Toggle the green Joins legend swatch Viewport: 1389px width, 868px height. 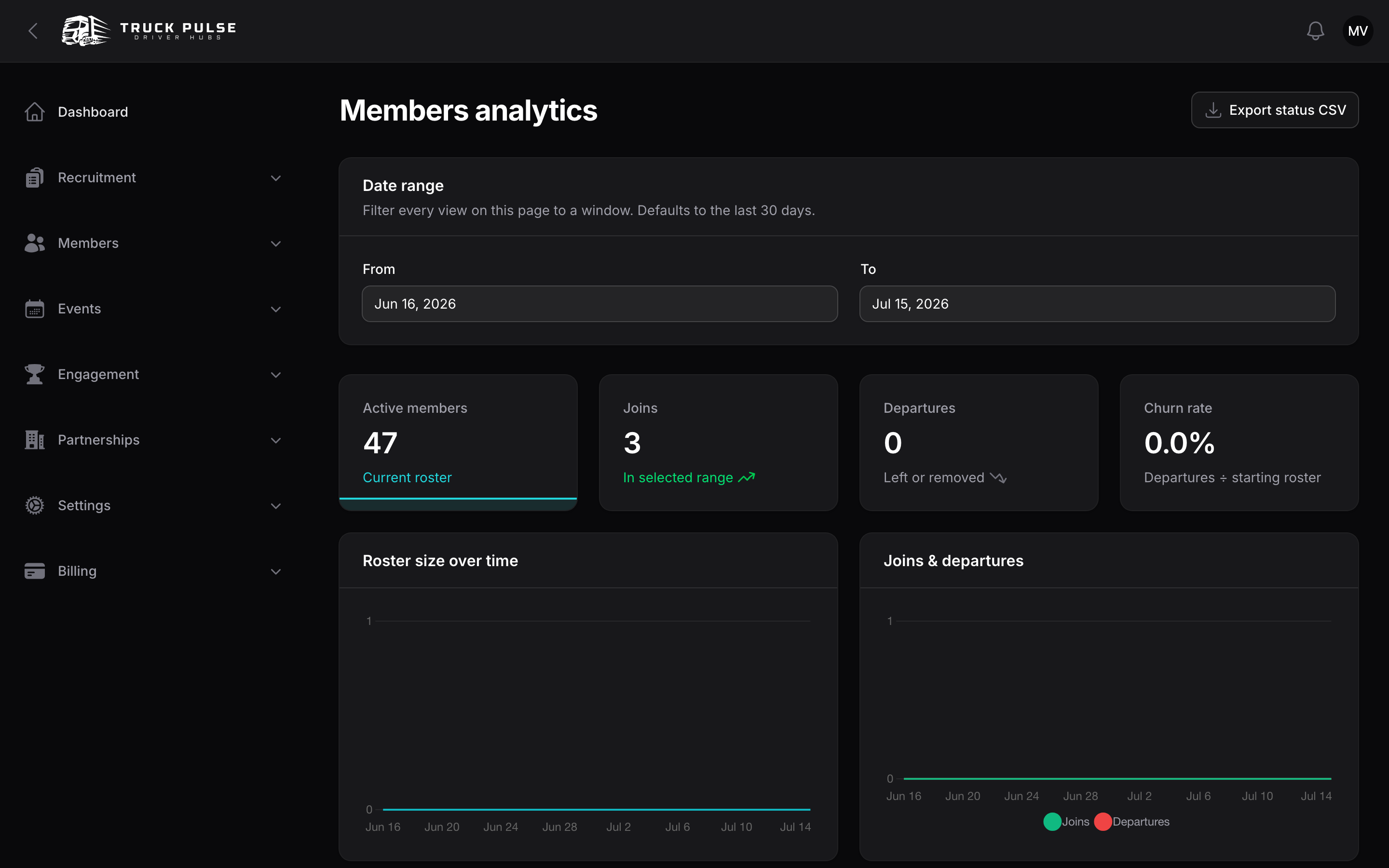1051,822
